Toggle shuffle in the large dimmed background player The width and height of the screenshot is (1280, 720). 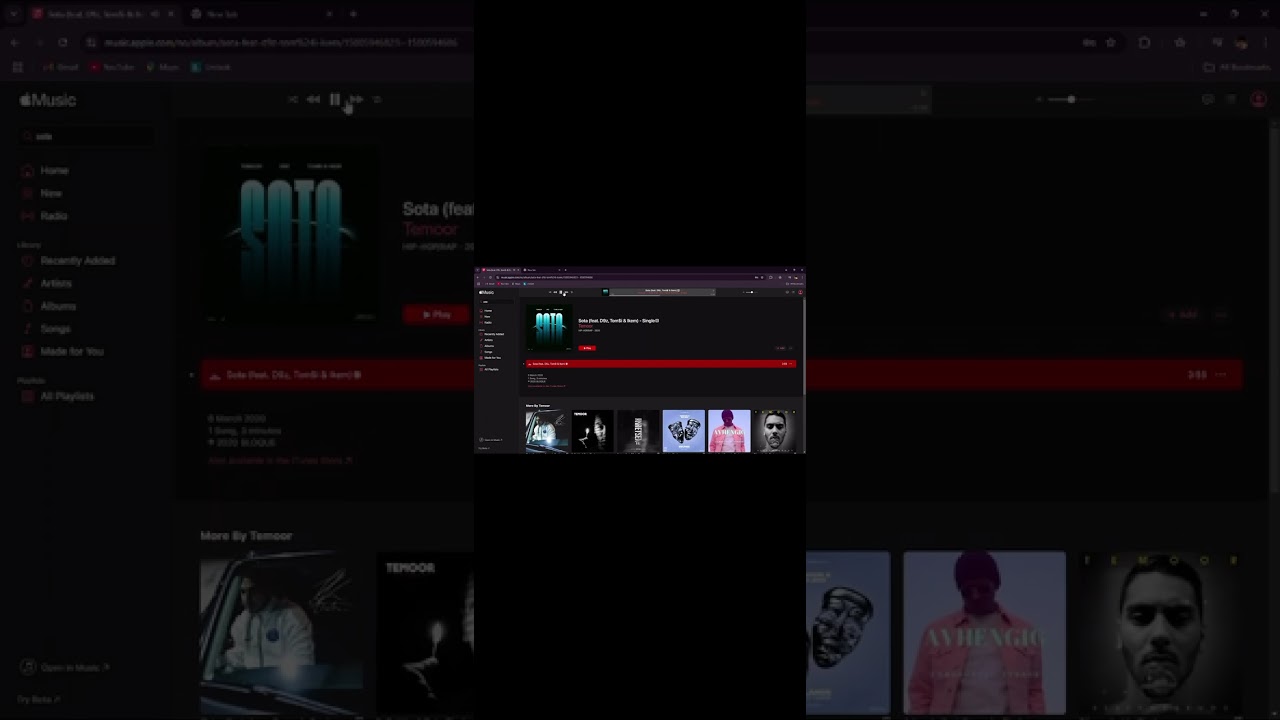pyautogui.click(x=292, y=99)
